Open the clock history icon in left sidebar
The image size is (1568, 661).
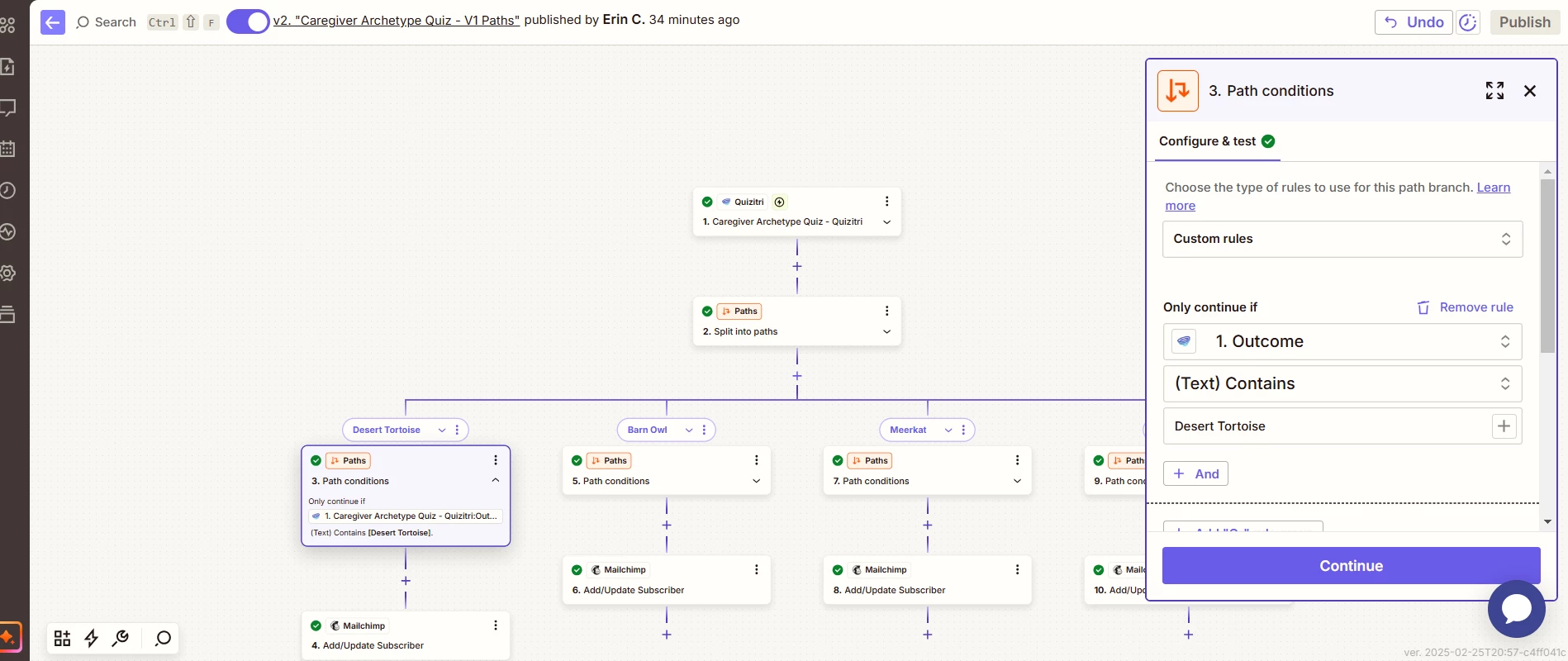coord(7,191)
